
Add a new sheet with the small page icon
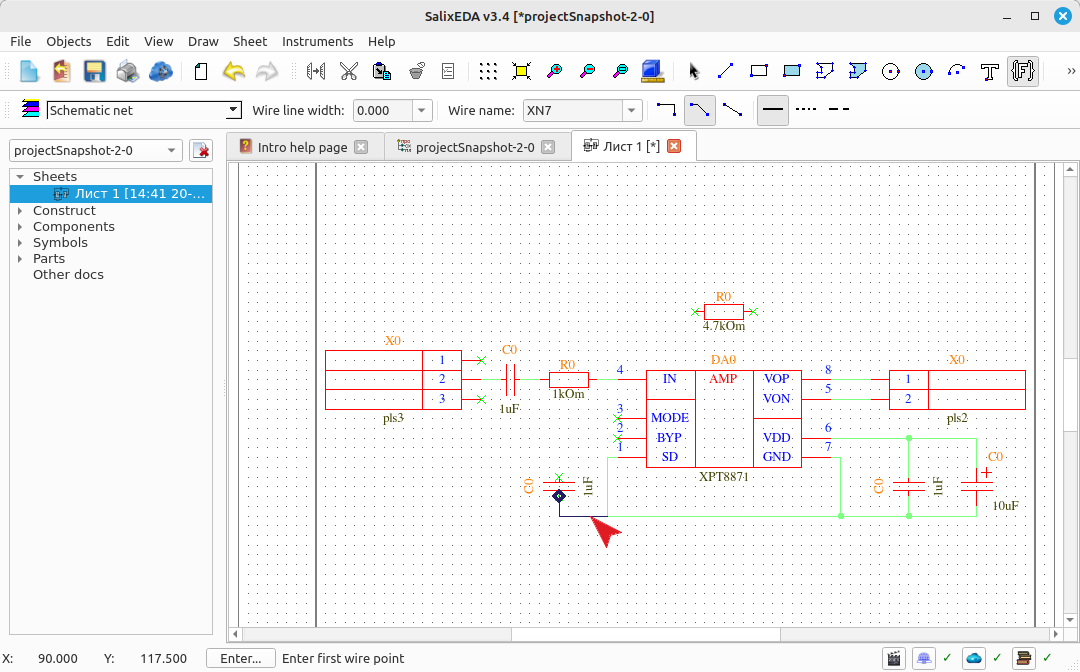200,71
